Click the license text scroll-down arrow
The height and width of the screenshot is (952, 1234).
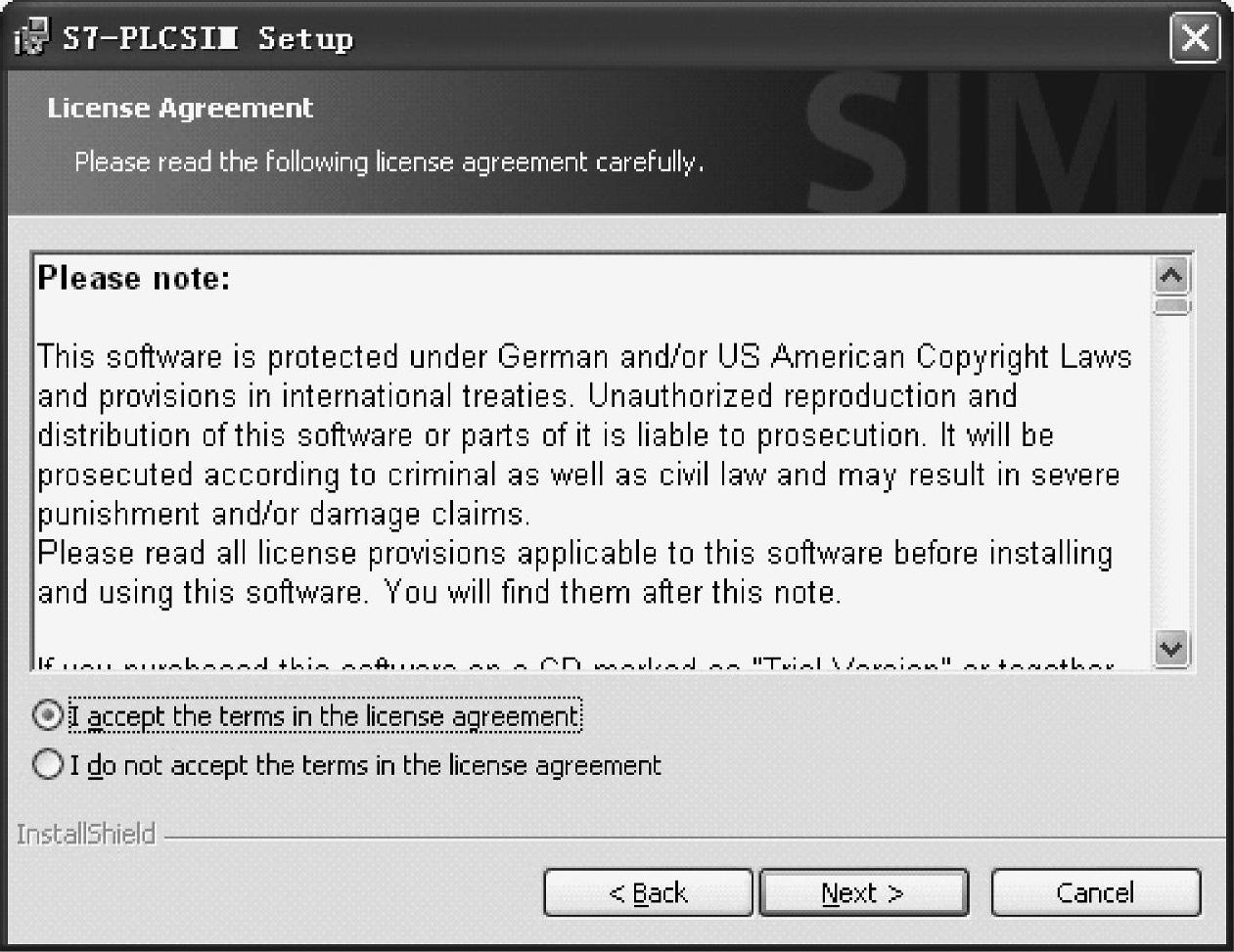coord(1171,648)
